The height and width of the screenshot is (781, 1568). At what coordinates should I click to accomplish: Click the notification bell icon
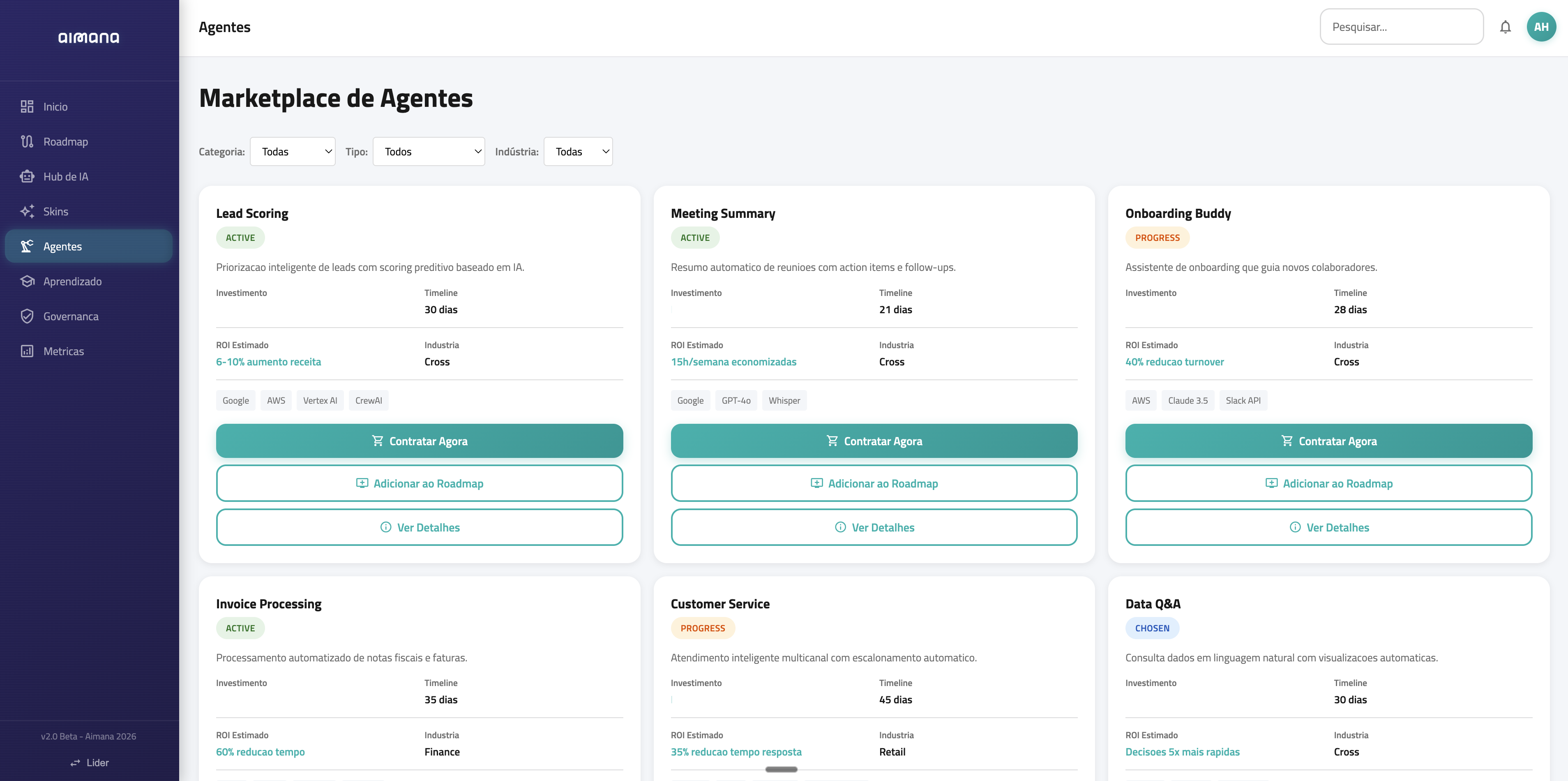point(1505,26)
